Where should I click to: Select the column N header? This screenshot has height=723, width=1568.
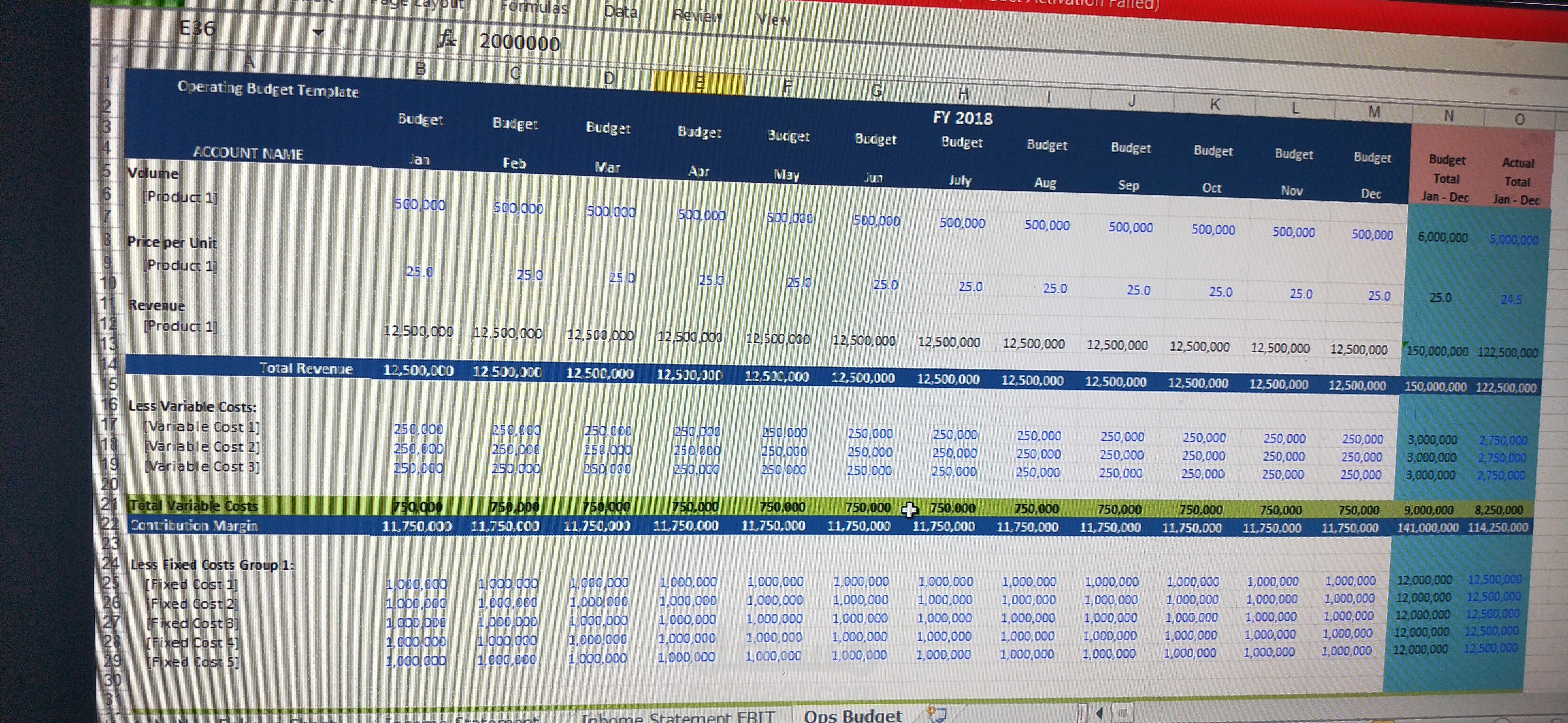[1449, 116]
